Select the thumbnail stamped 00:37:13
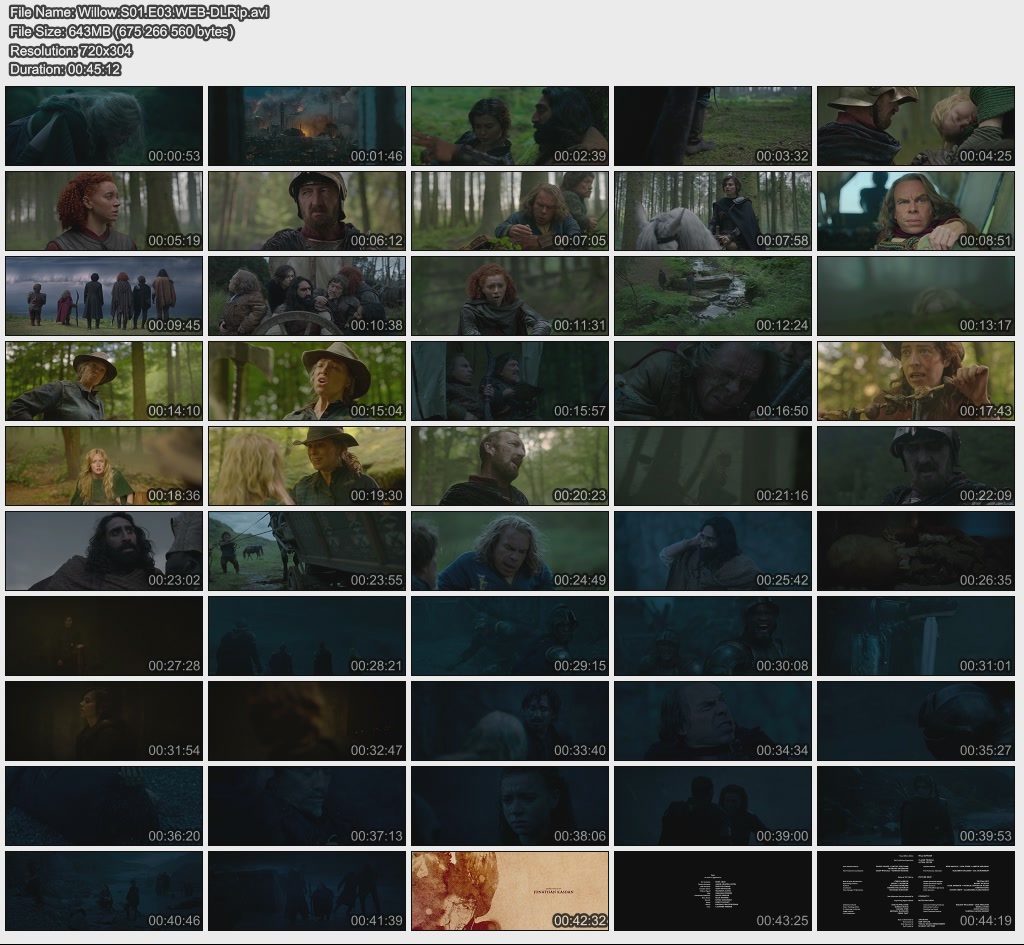The height and width of the screenshot is (945, 1024). 307,806
